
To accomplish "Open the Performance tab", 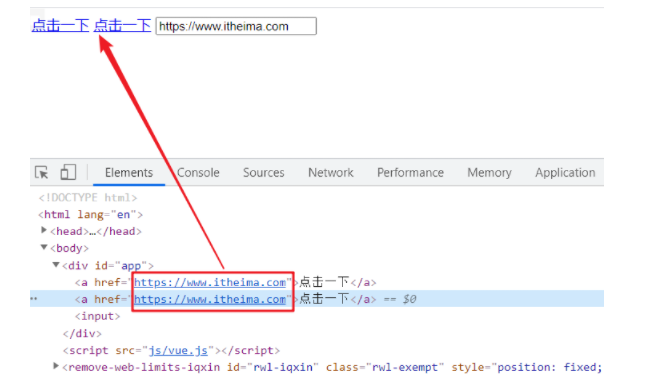I will point(410,173).
